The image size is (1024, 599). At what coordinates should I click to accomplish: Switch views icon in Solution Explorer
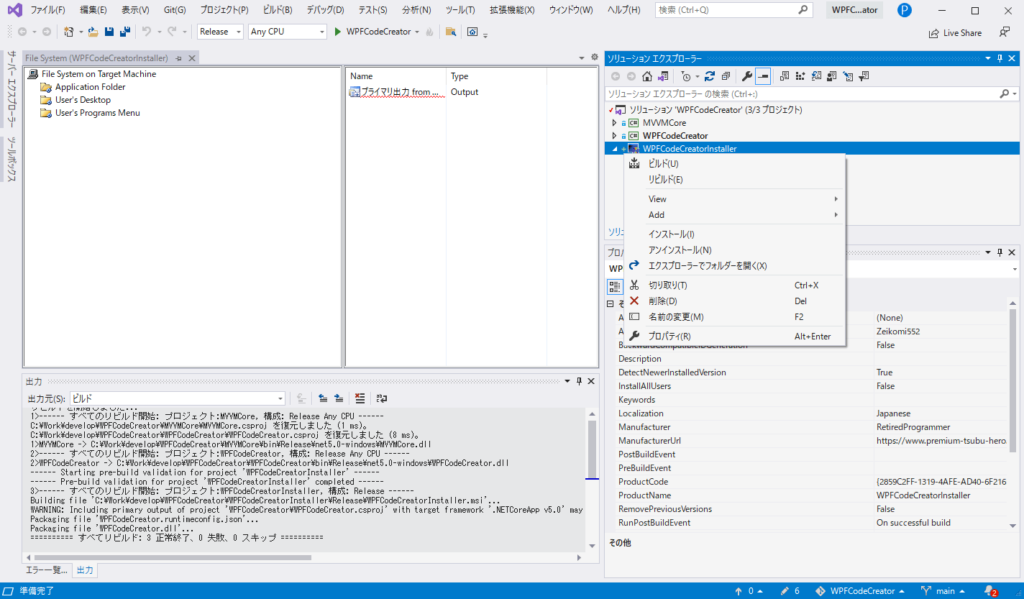coord(663,76)
